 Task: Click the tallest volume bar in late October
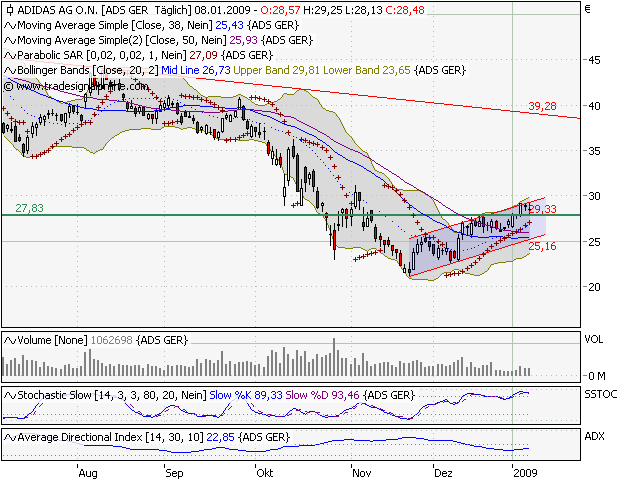click(x=334, y=357)
